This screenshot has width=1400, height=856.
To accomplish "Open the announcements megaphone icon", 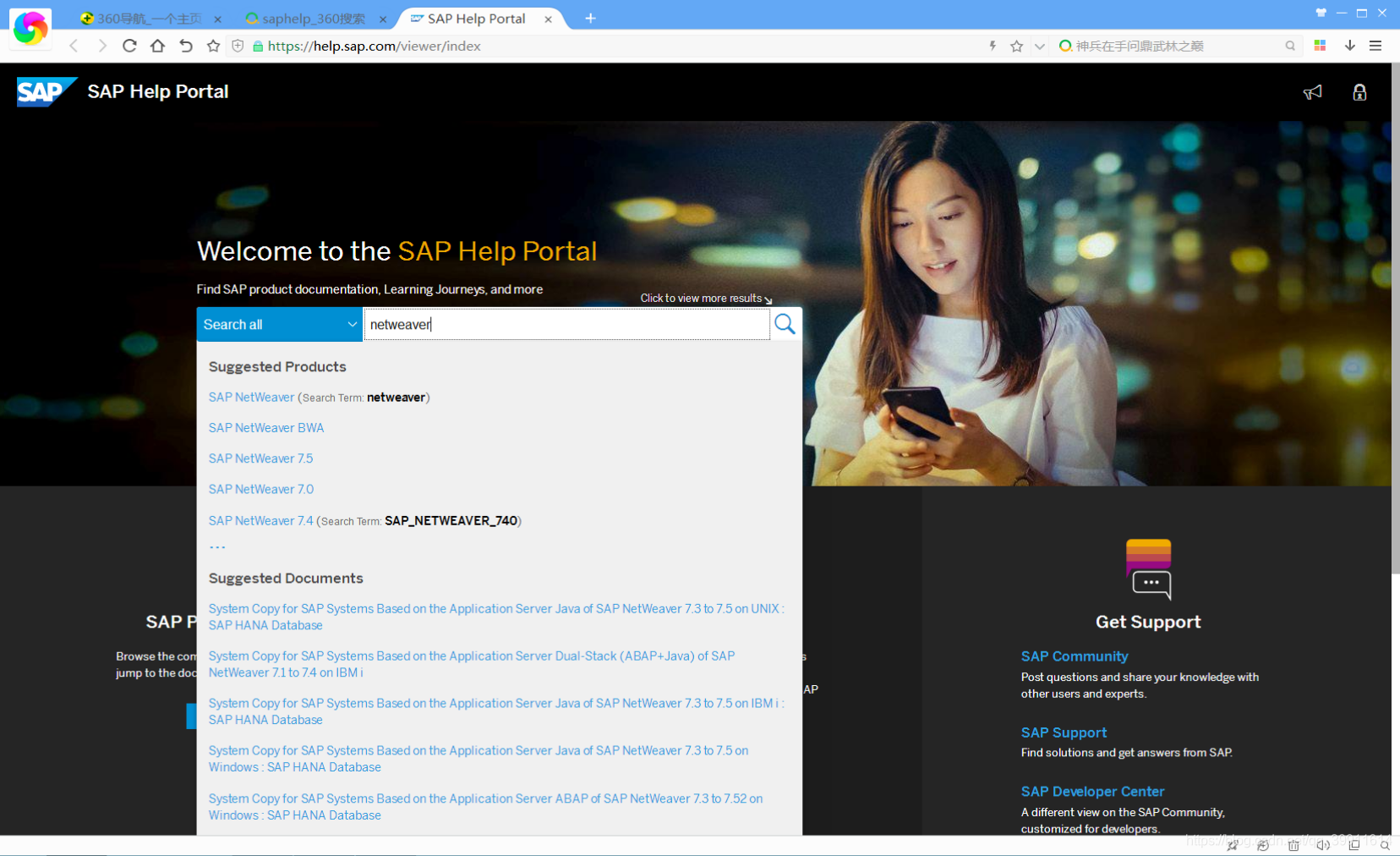I will tap(1312, 92).
